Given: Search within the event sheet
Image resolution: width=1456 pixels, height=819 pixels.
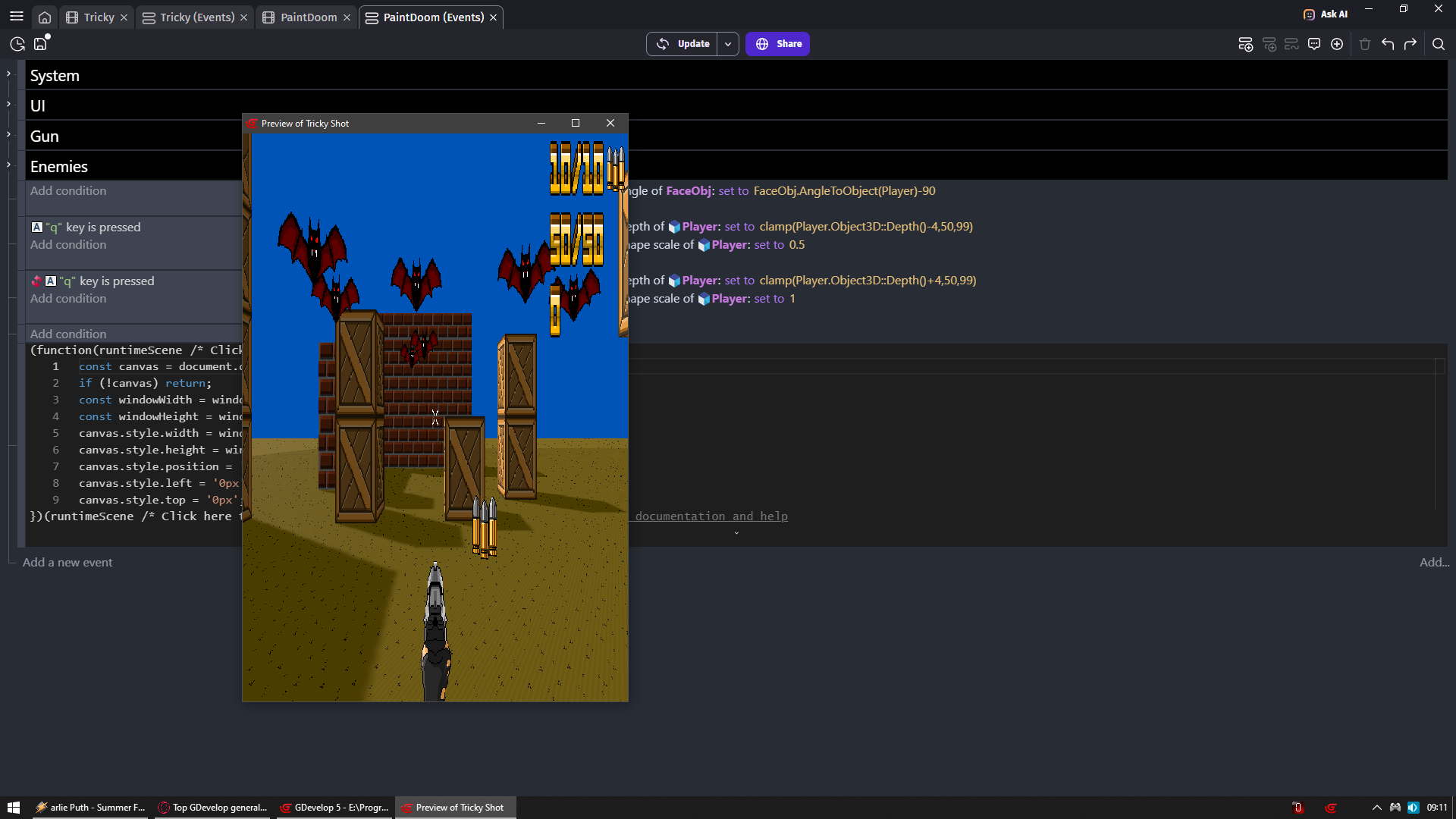Looking at the screenshot, I should 1439,44.
